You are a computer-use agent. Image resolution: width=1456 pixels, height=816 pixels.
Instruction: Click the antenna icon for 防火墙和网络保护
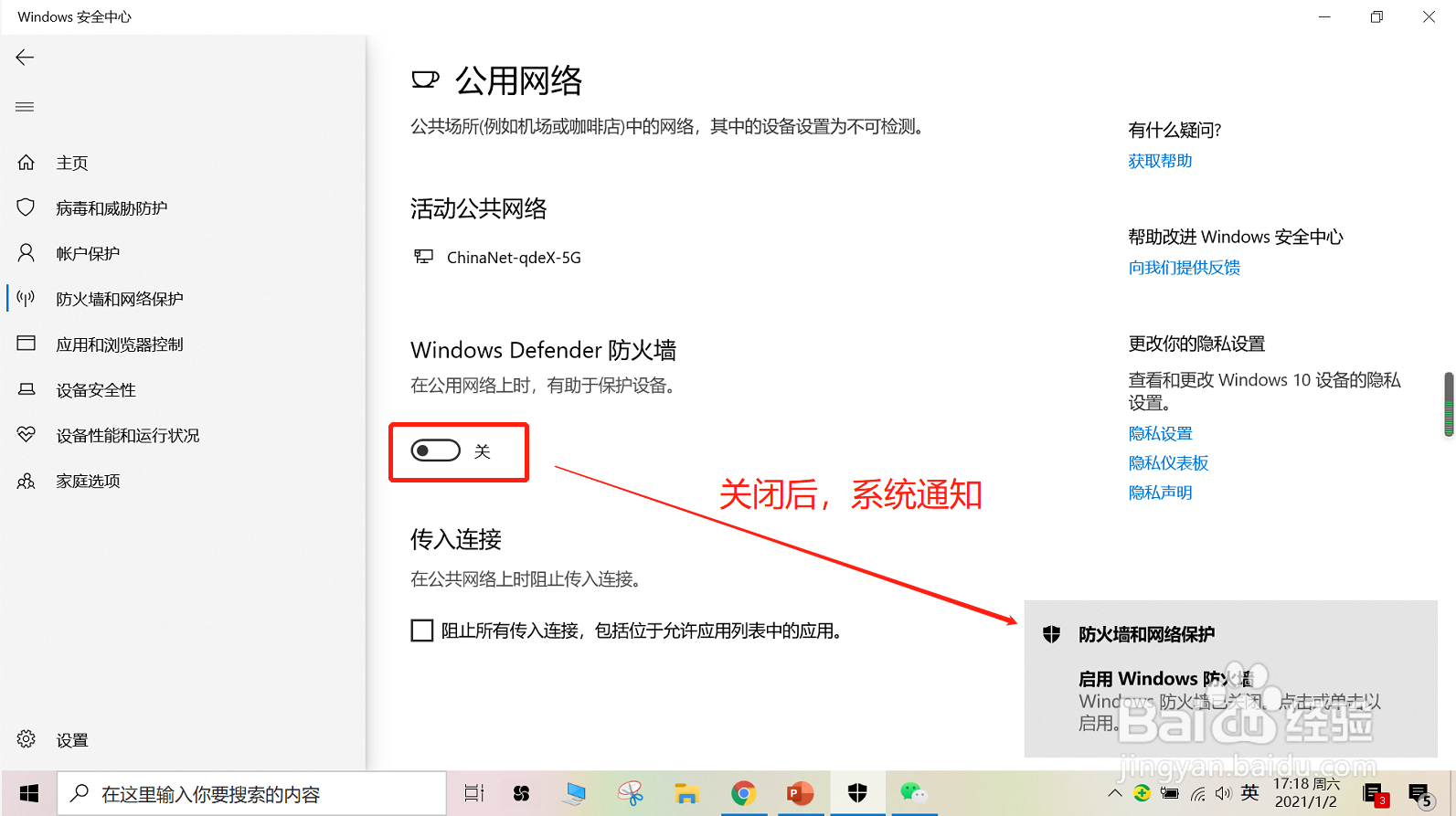(x=26, y=298)
